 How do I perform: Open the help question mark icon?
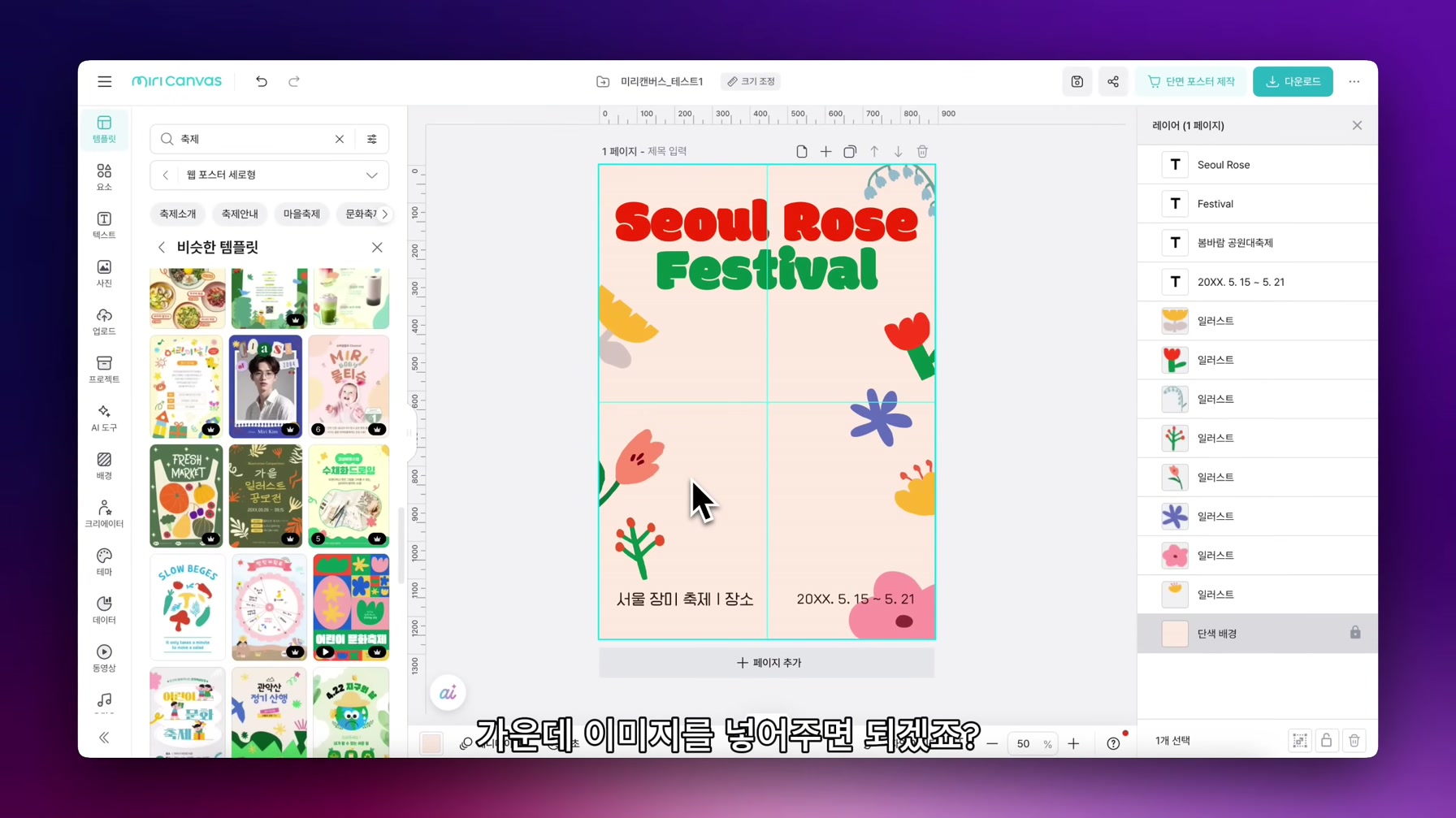click(x=1113, y=743)
